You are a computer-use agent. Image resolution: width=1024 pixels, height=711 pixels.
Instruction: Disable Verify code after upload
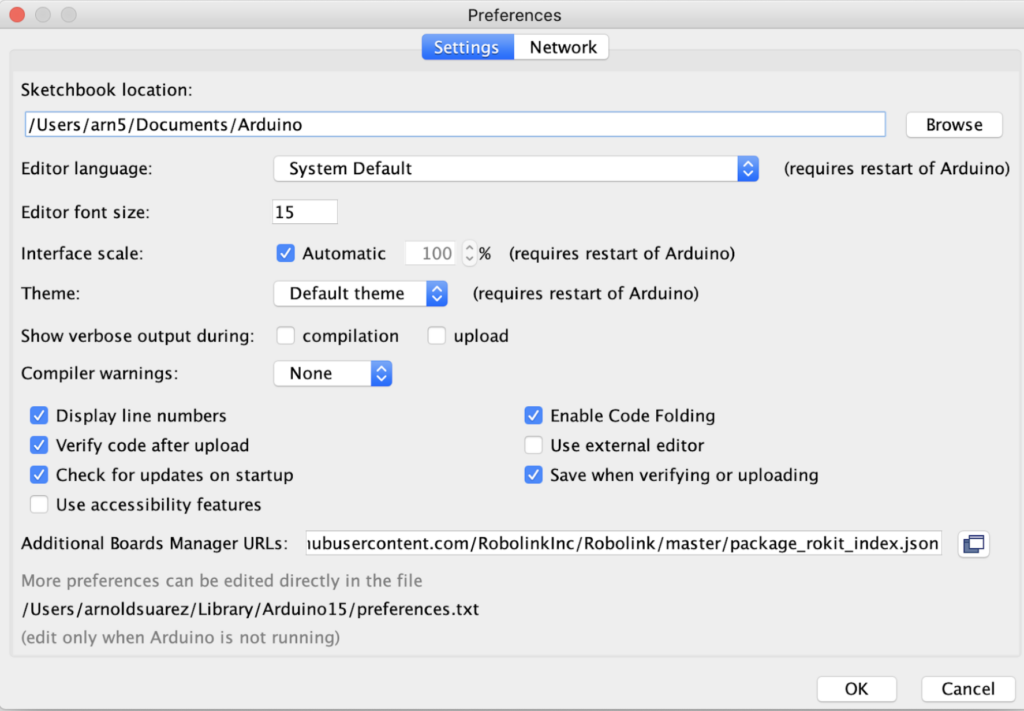click(39, 445)
